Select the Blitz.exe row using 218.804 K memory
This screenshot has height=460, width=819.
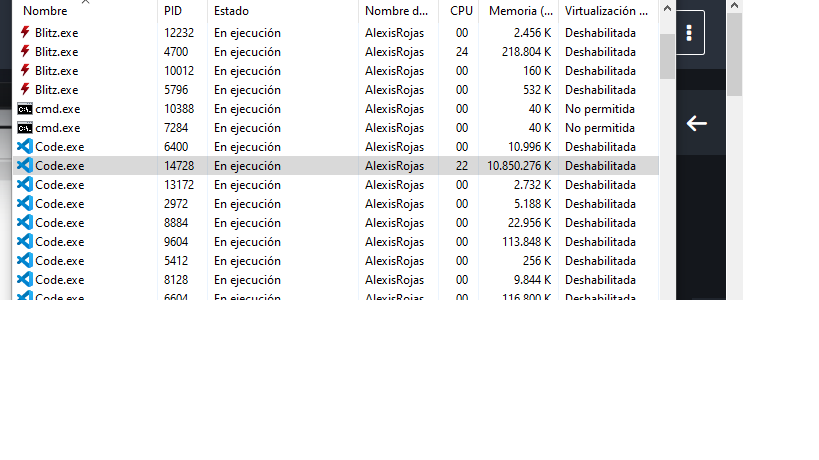coord(335,52)
